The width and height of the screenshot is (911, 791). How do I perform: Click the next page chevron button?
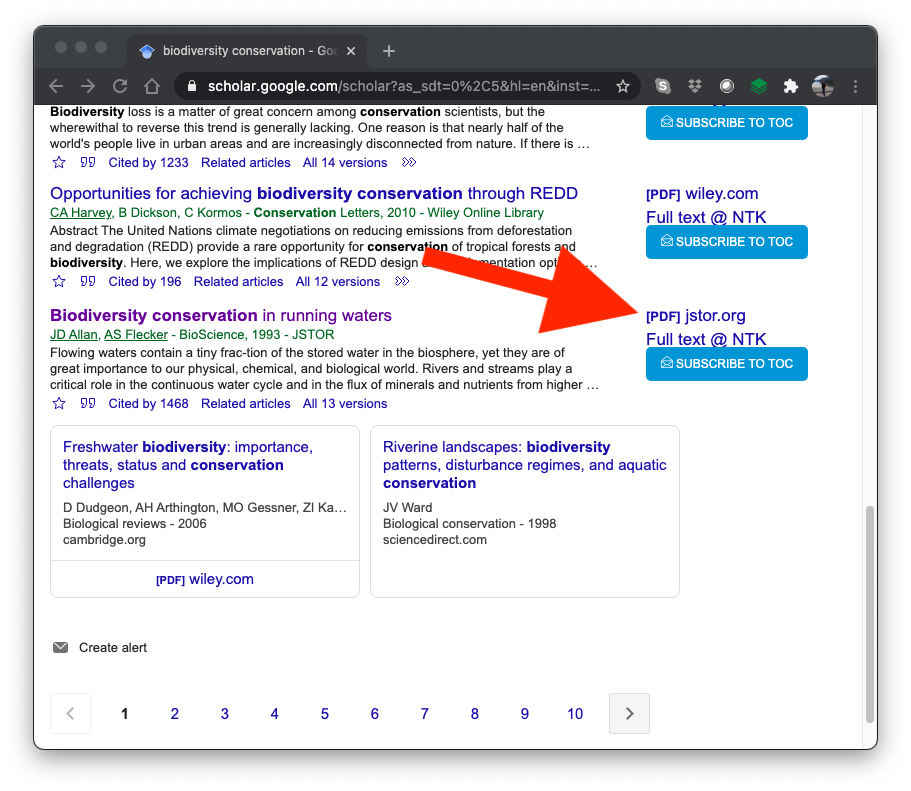click(x=629, y=714)
